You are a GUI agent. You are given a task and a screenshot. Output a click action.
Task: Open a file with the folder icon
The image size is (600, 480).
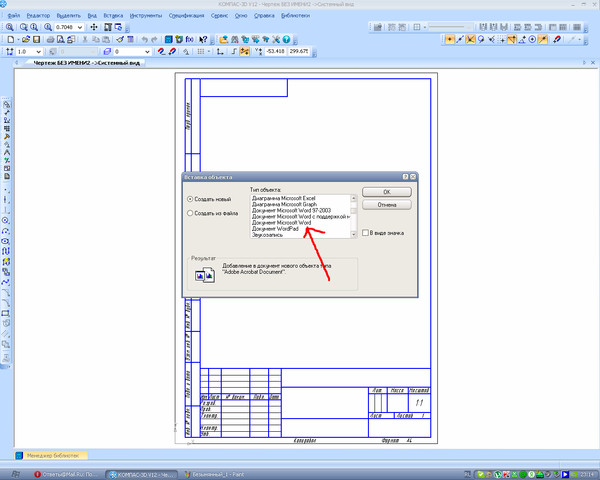tap(26, 39)
